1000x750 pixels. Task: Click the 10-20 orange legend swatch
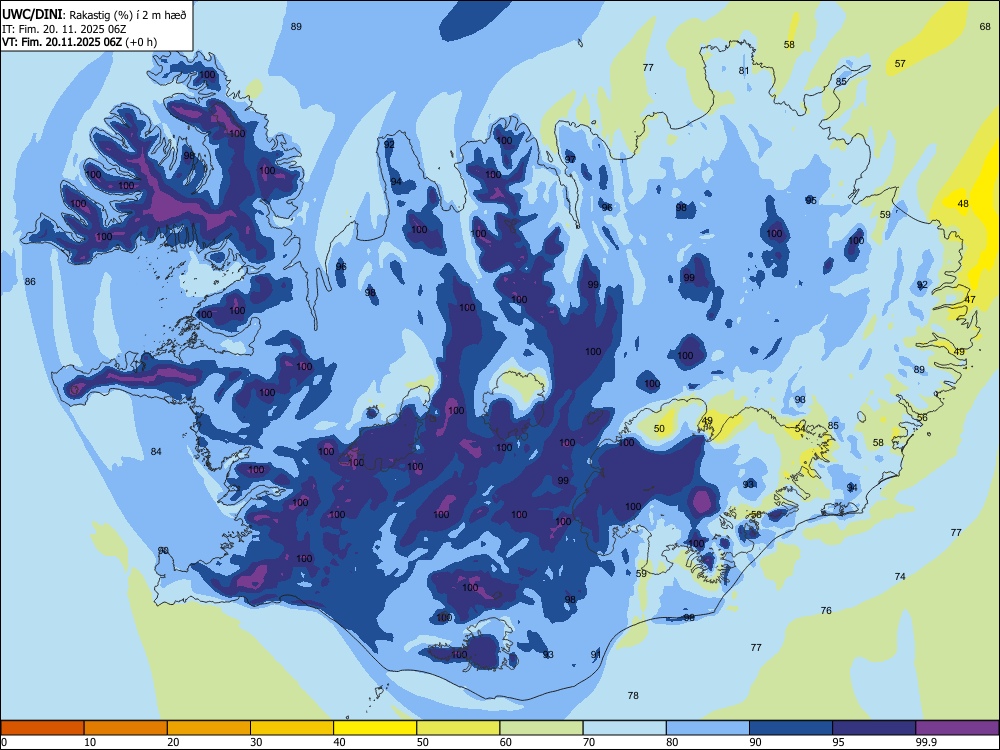pyautogui.click(x=126, y=728)
